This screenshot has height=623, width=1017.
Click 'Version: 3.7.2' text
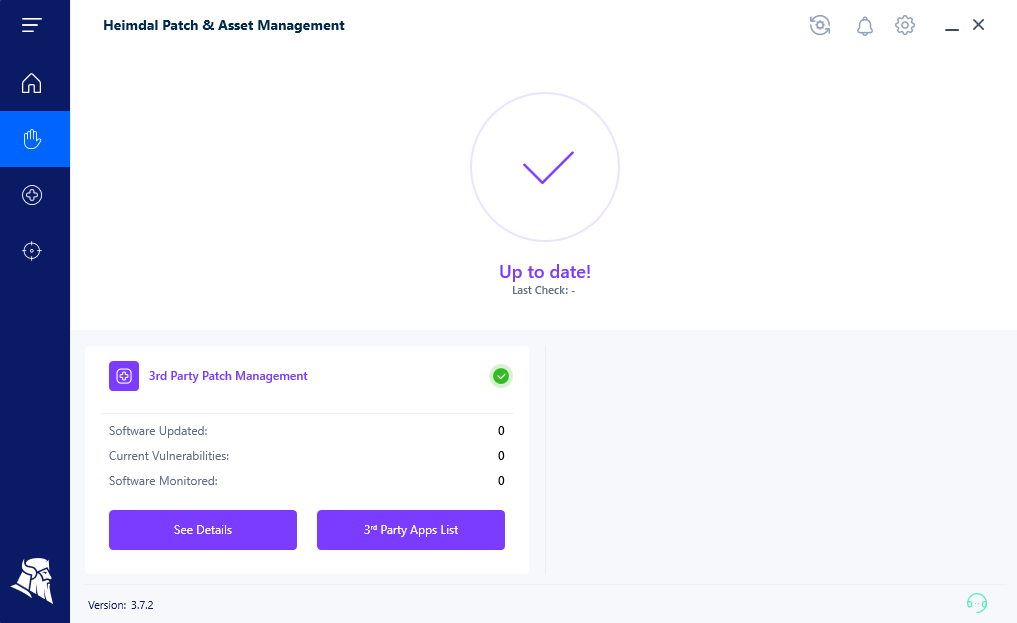click(x=121, y=605)
